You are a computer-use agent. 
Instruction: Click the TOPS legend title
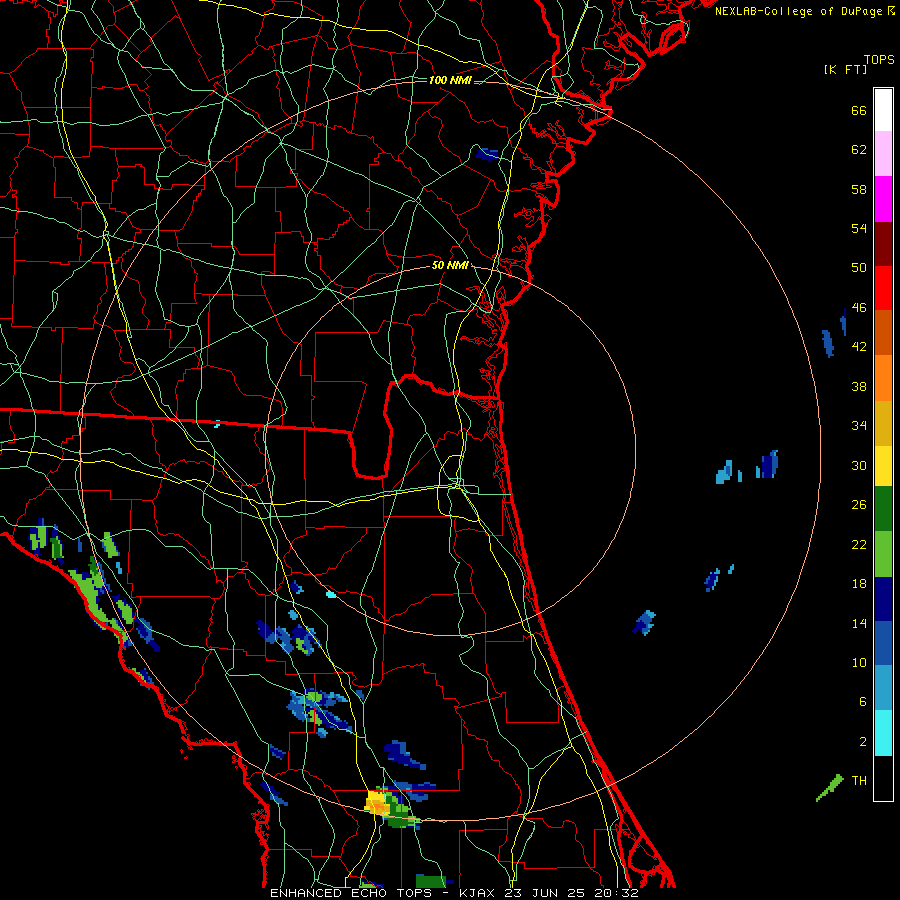pyautogui.click(x=879, y=60)
